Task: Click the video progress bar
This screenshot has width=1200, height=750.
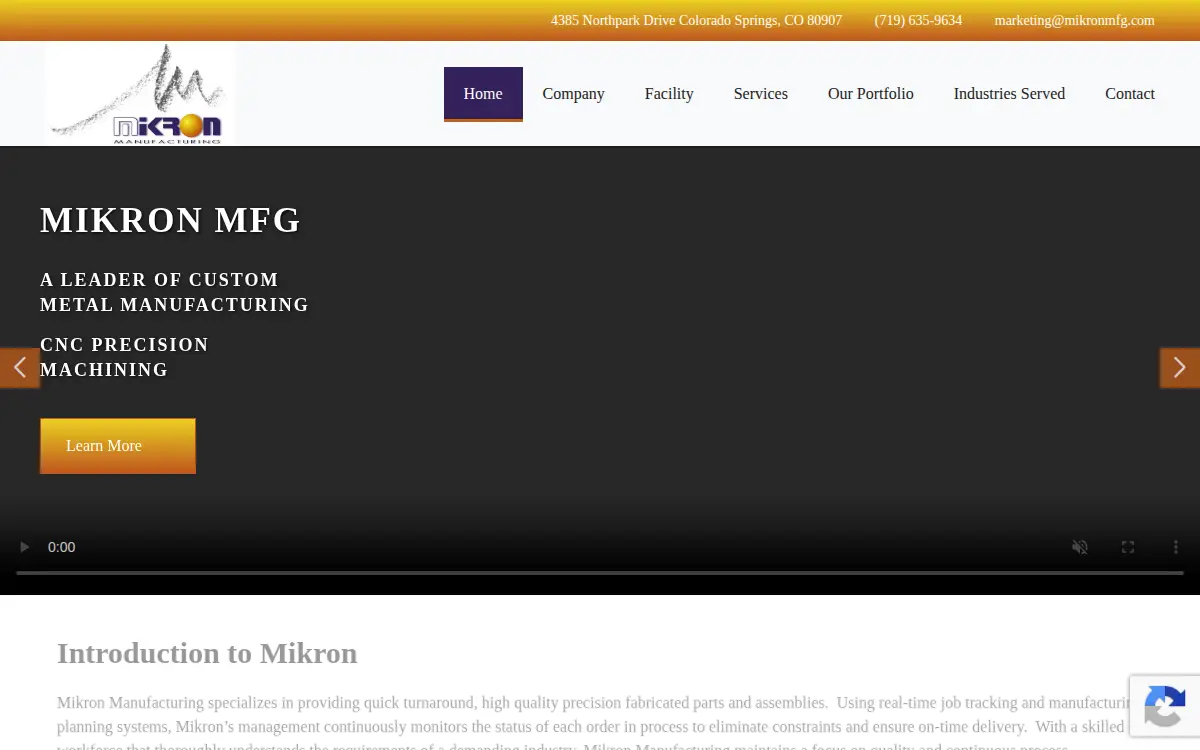Action: click(600, 573)
